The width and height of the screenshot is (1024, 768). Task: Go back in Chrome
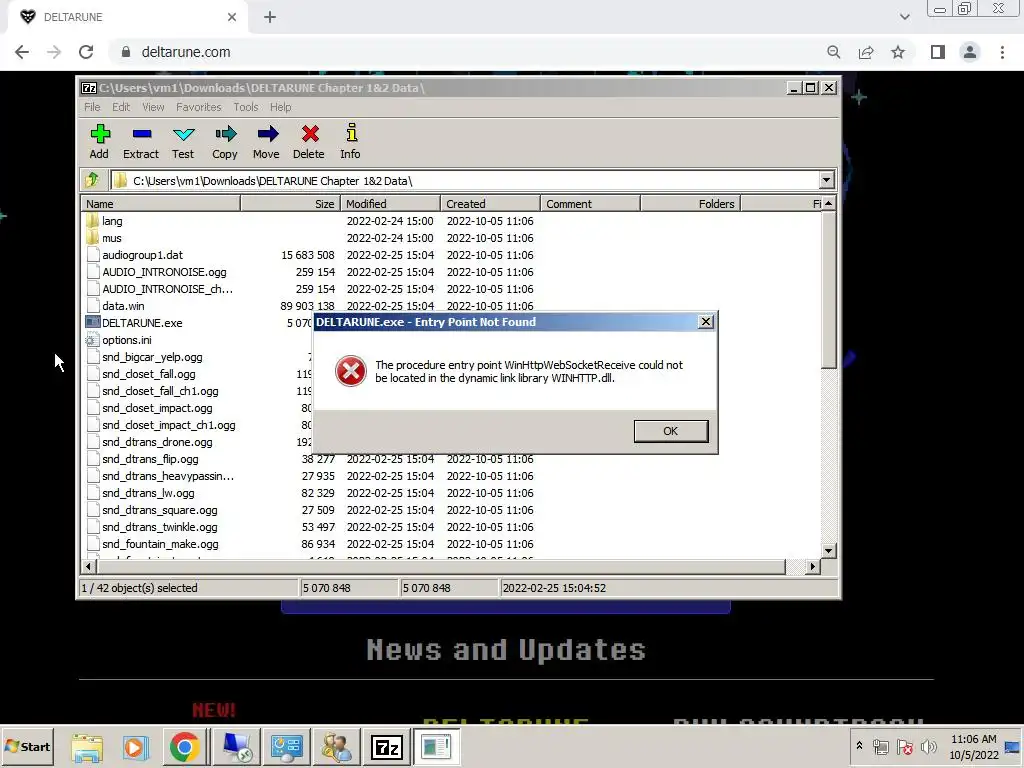pos(22,52)
